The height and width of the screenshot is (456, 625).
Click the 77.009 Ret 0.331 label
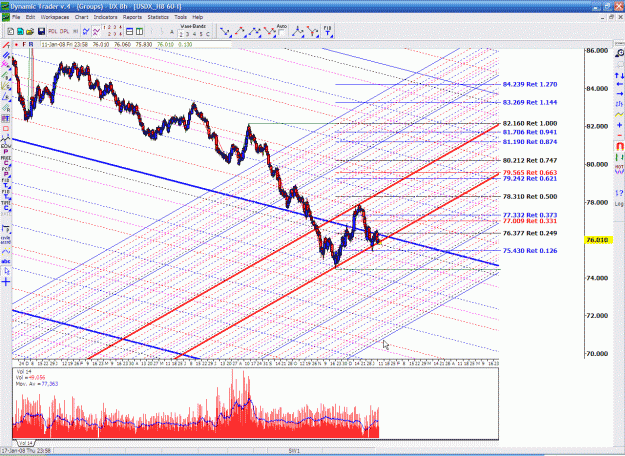pos(530,221)
